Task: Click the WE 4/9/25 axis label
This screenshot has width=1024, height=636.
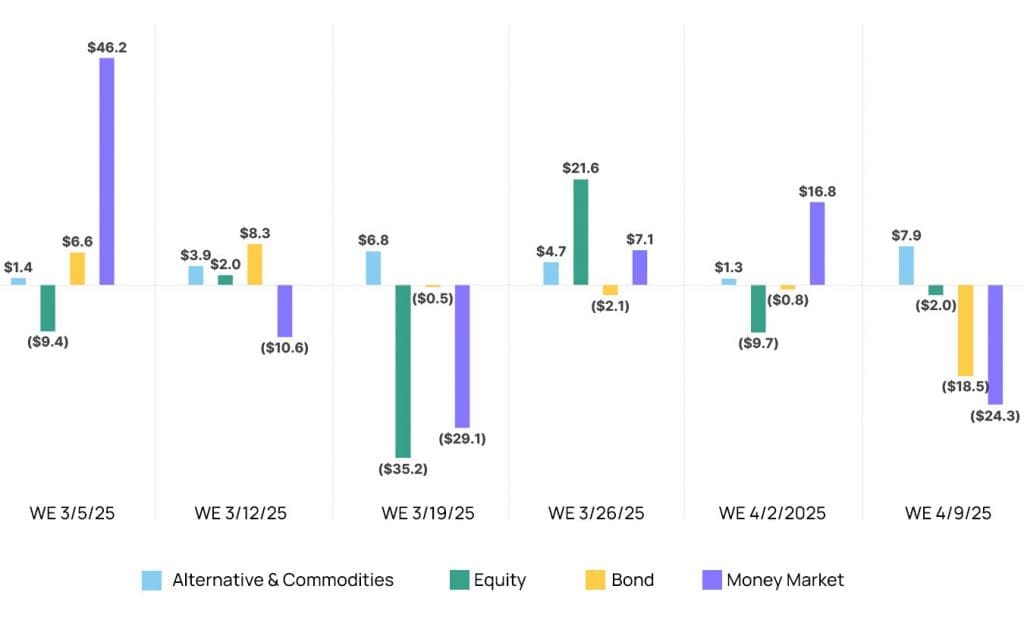Action: tap(948, 513)
